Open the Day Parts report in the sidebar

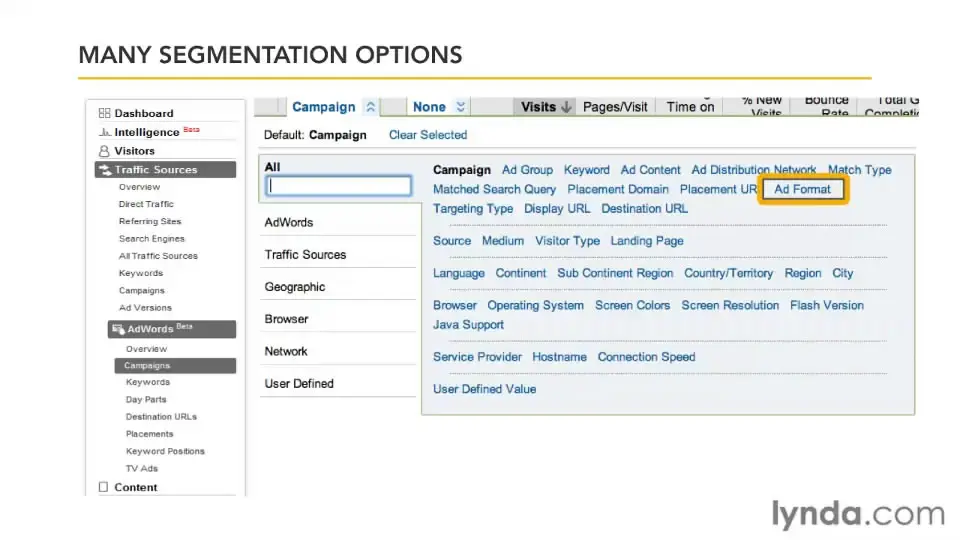click(x=146, y=399)
